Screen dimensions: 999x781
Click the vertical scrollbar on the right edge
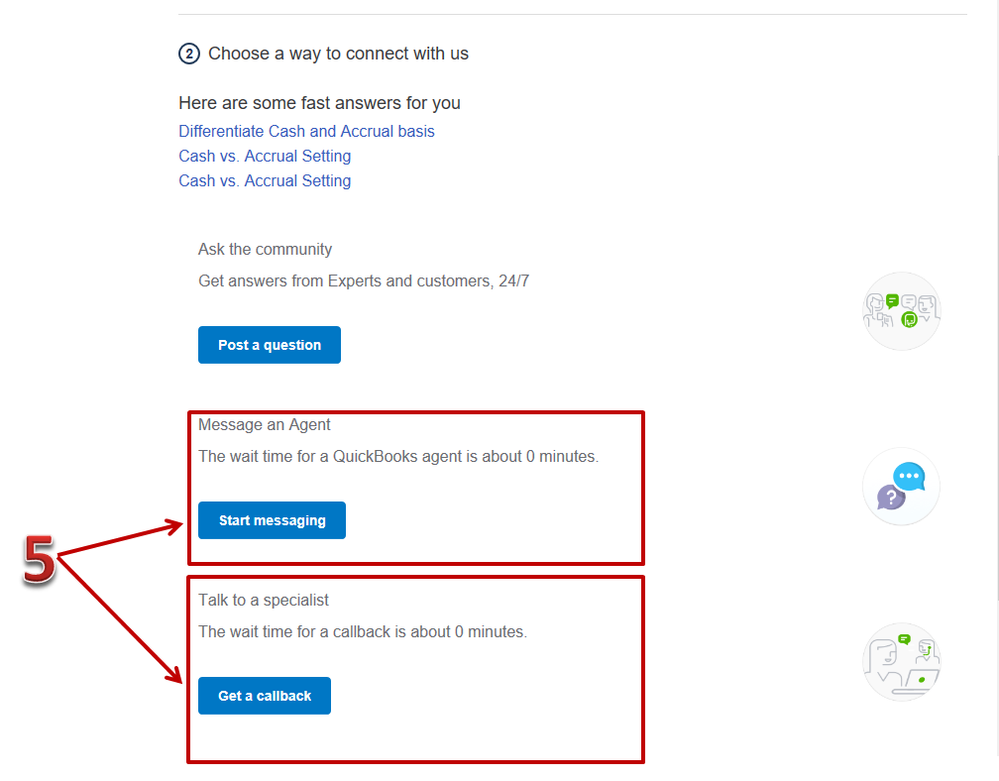click(995, 376)
